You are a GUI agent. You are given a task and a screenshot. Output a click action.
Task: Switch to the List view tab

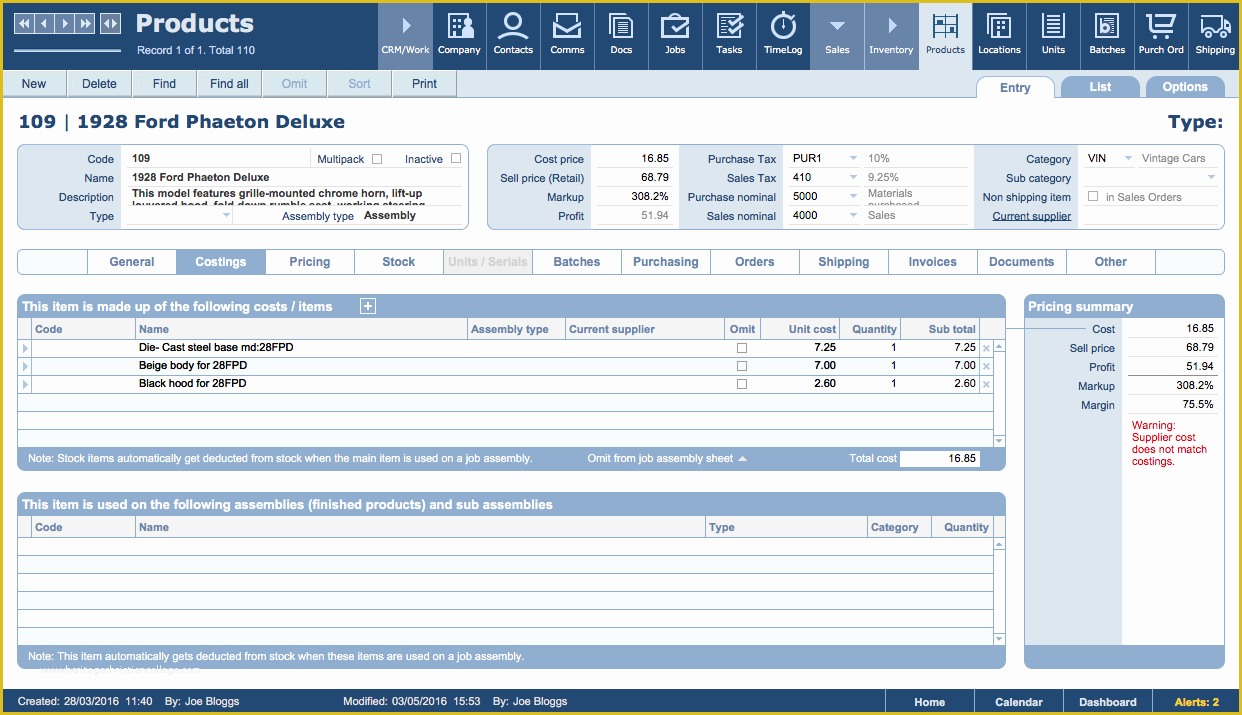[1100, 87]
